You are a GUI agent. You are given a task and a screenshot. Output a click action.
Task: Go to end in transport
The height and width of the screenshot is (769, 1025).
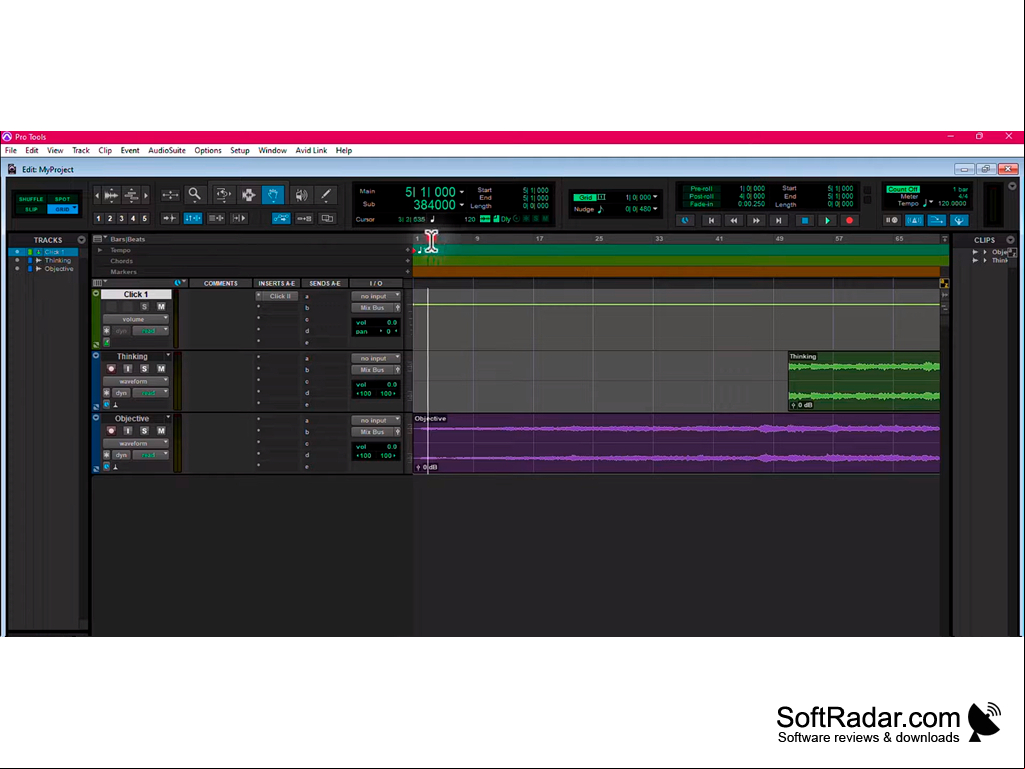[779, 220]
